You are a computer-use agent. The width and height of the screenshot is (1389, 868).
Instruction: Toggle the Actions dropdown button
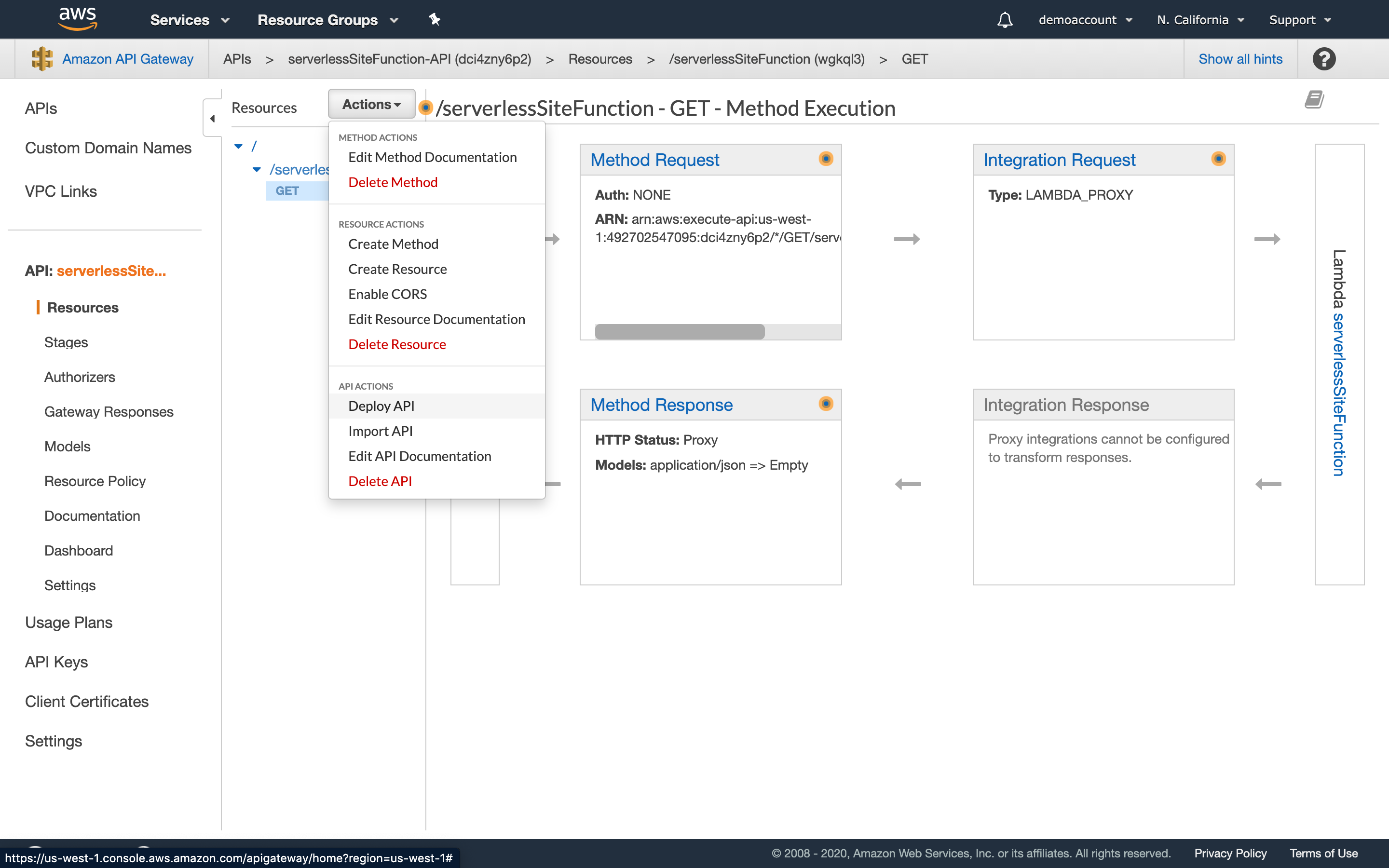click(371, 104)
